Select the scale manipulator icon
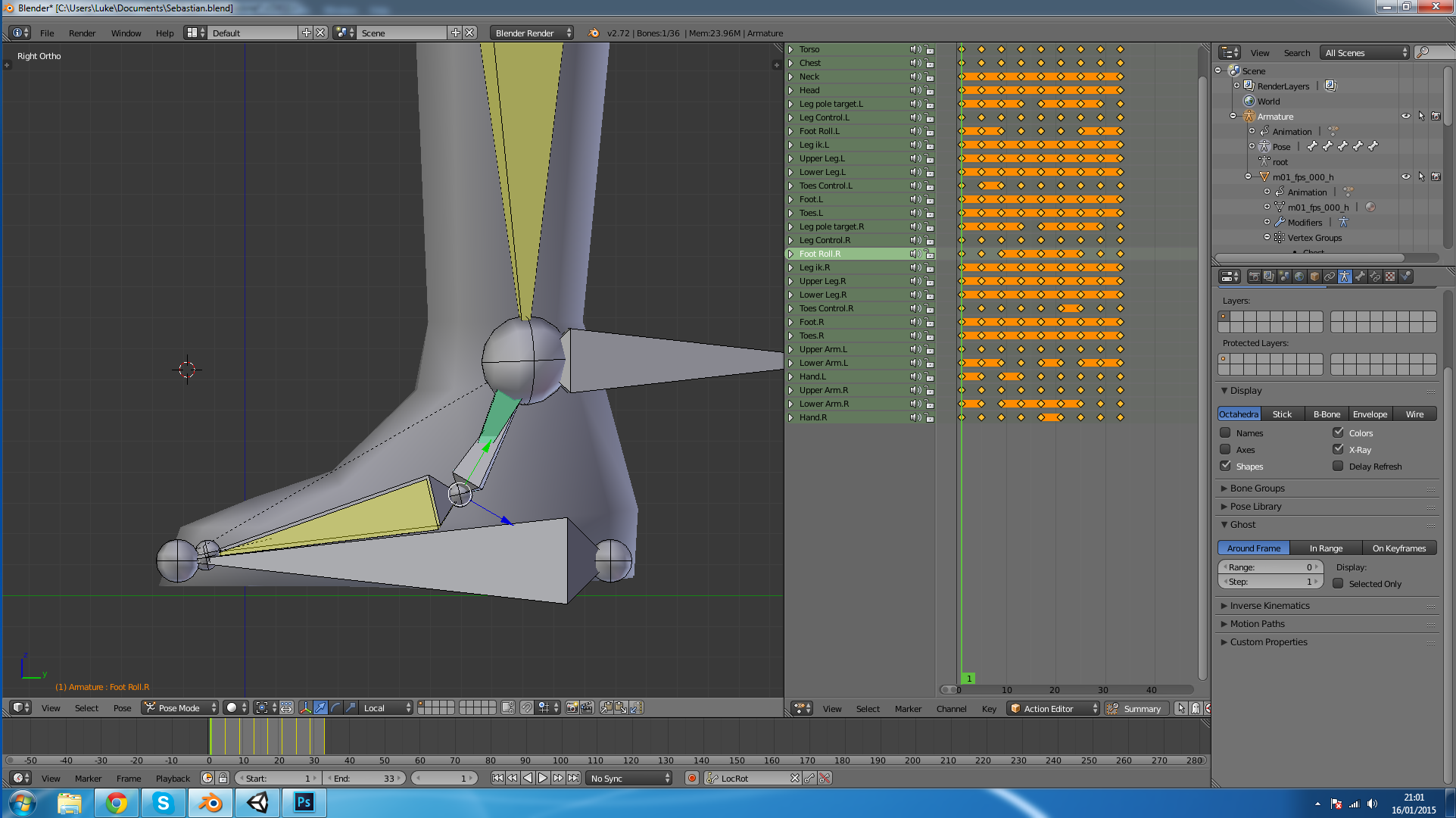Screen dimensions: 1456x818 (351, 707)
